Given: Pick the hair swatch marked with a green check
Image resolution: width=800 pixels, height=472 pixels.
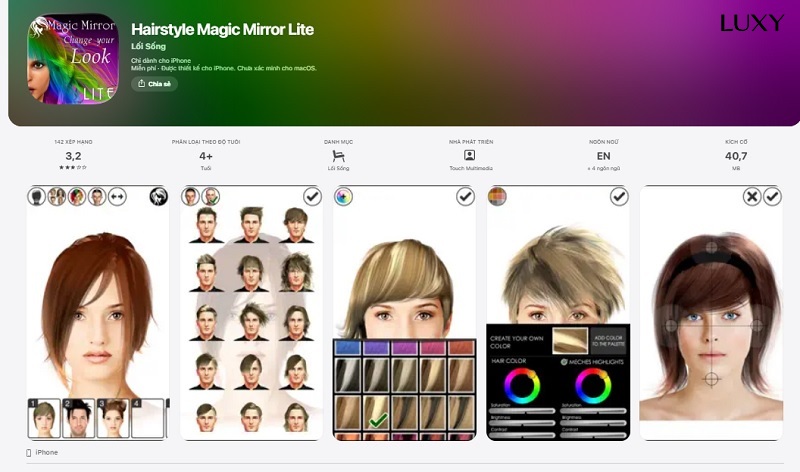Looking at the screenshot, I should pyautogui.click(x=376, y=413).
